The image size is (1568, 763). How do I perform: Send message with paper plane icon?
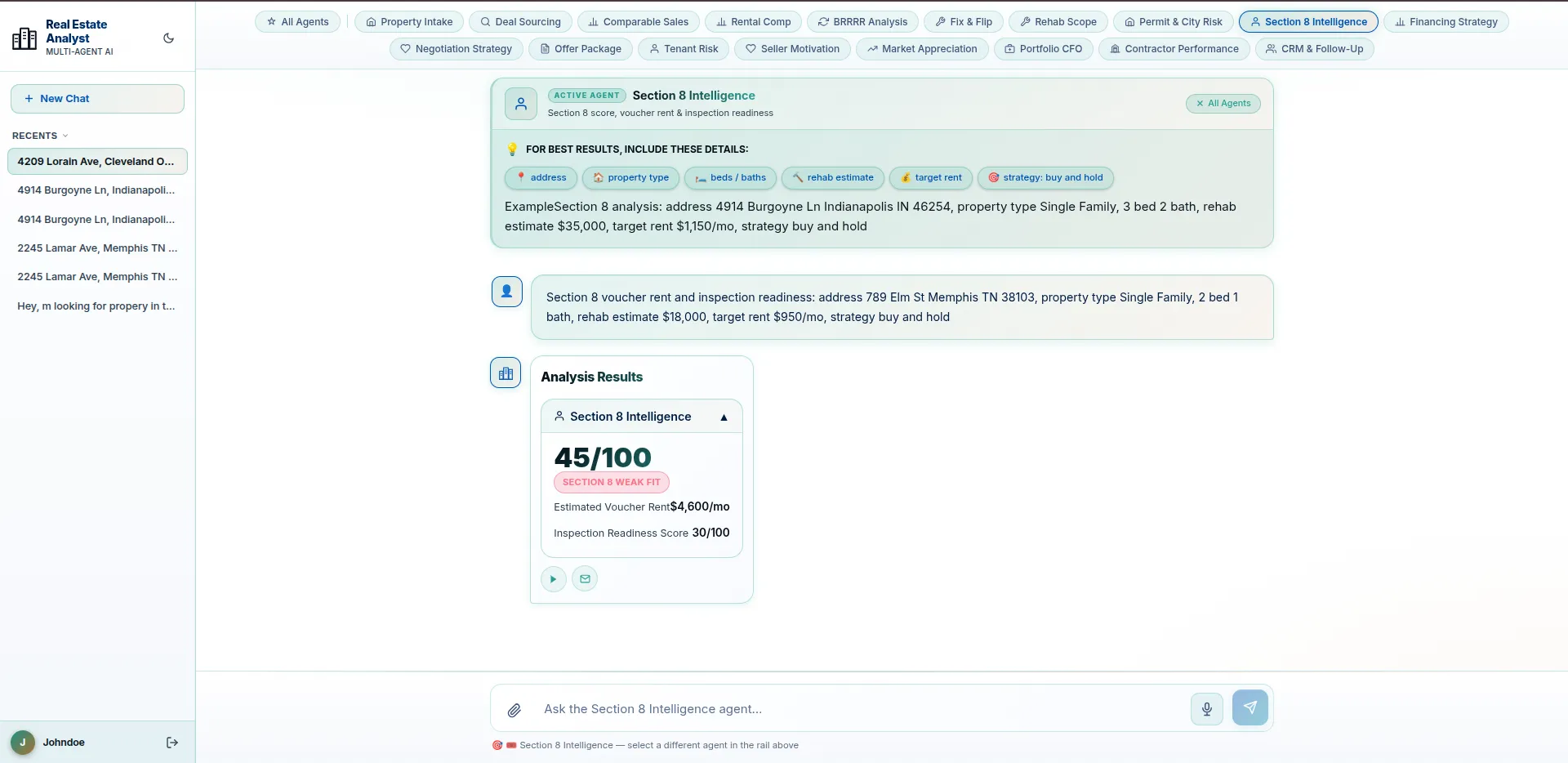pos(1249,707)
